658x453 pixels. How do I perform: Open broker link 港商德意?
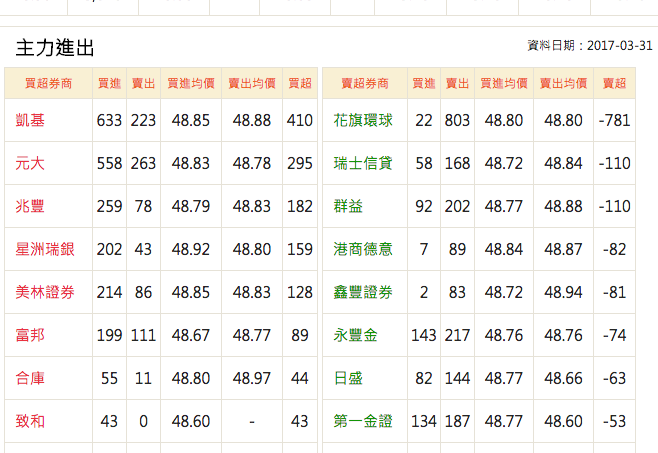coord(363,249)
